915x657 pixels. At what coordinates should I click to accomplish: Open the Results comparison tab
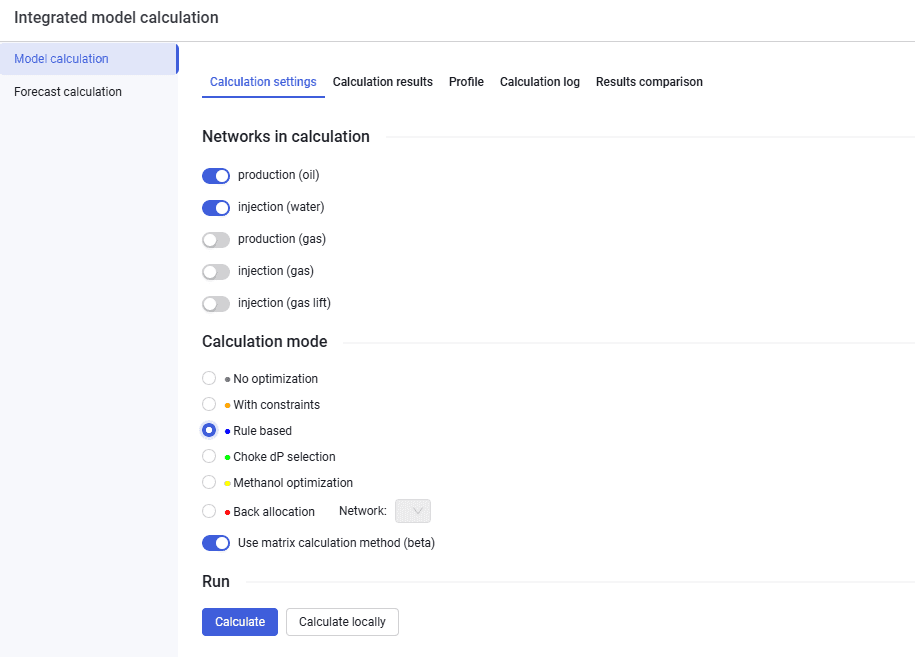click(649, 82)
